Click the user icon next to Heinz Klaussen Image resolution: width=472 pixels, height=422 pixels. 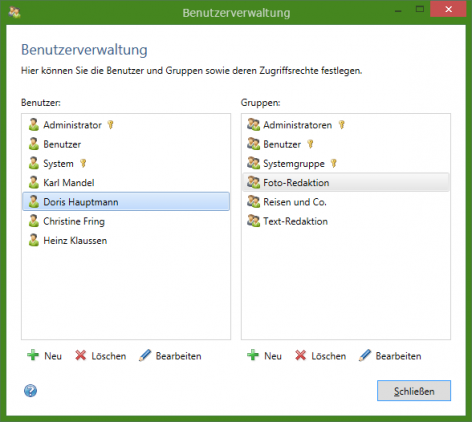34,240
